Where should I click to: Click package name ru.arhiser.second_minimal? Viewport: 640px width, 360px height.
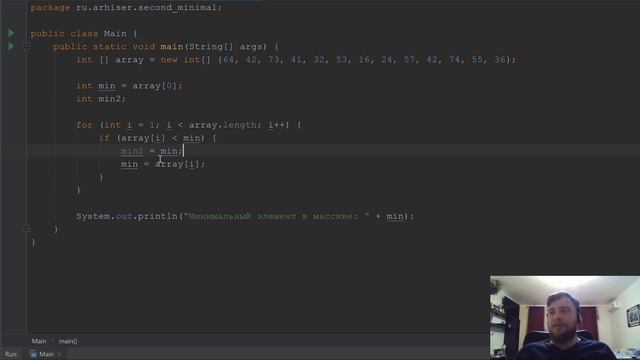(x=146, y=7)
